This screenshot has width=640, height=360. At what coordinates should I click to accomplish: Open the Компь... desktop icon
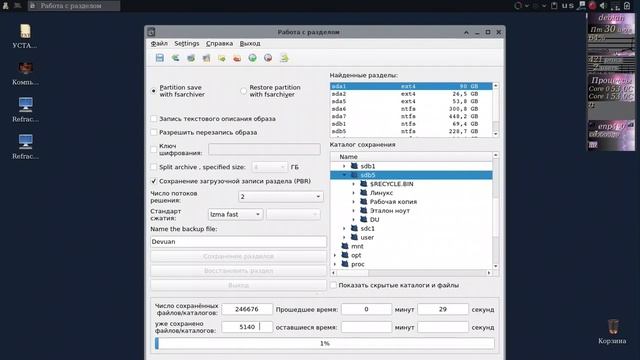tap(25, 68)
